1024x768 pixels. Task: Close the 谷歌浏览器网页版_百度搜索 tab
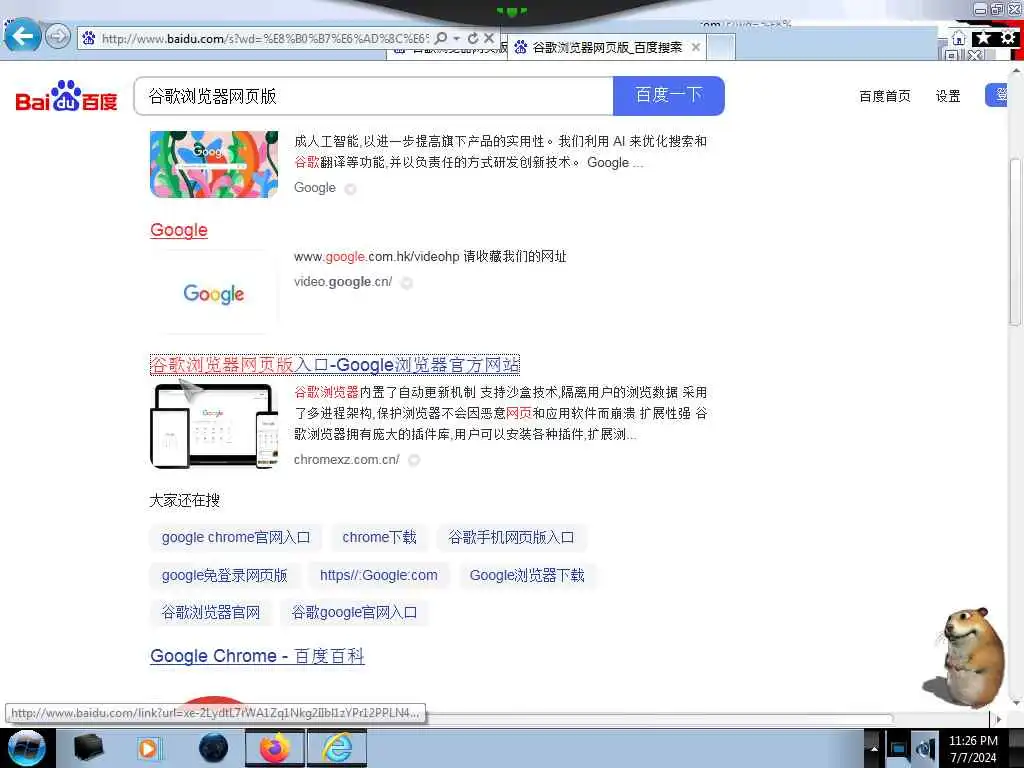pyautogui.click(x=696, y=47)
